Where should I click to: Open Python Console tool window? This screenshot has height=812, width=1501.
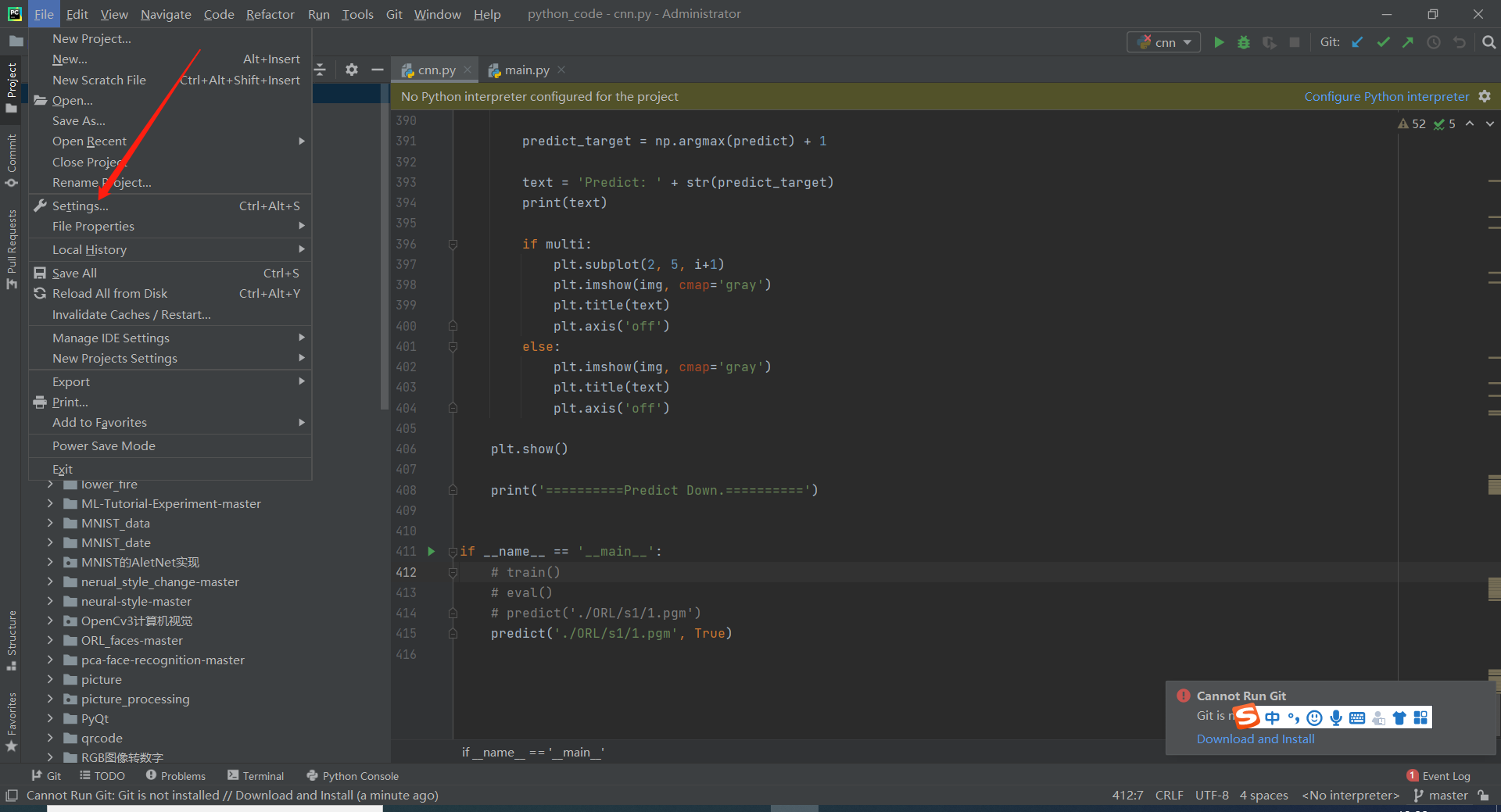point(353,776)
